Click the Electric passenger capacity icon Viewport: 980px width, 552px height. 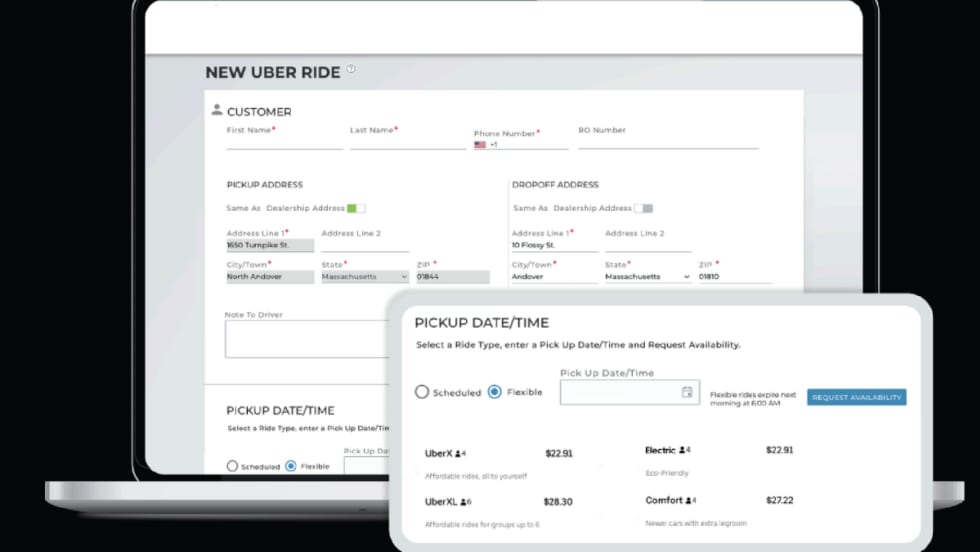coord(684,450)
